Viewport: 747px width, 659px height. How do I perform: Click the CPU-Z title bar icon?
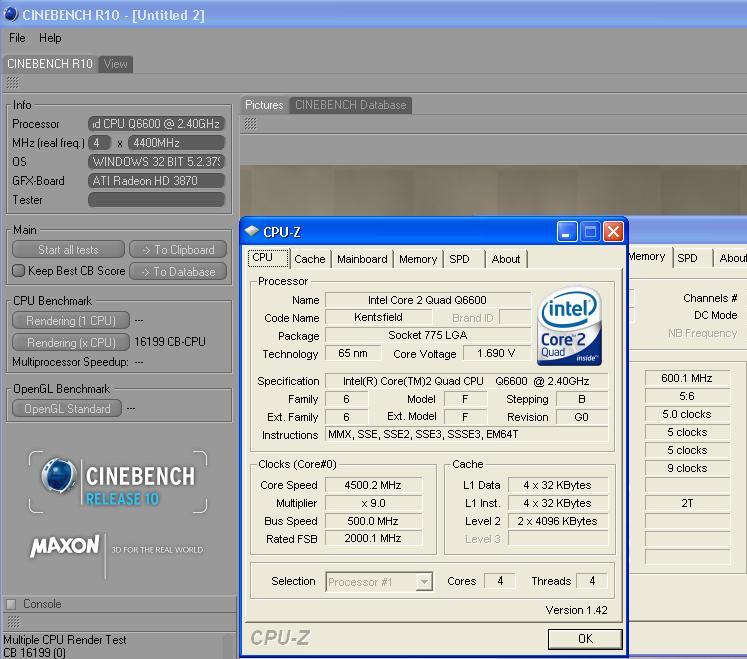(251, 231)
